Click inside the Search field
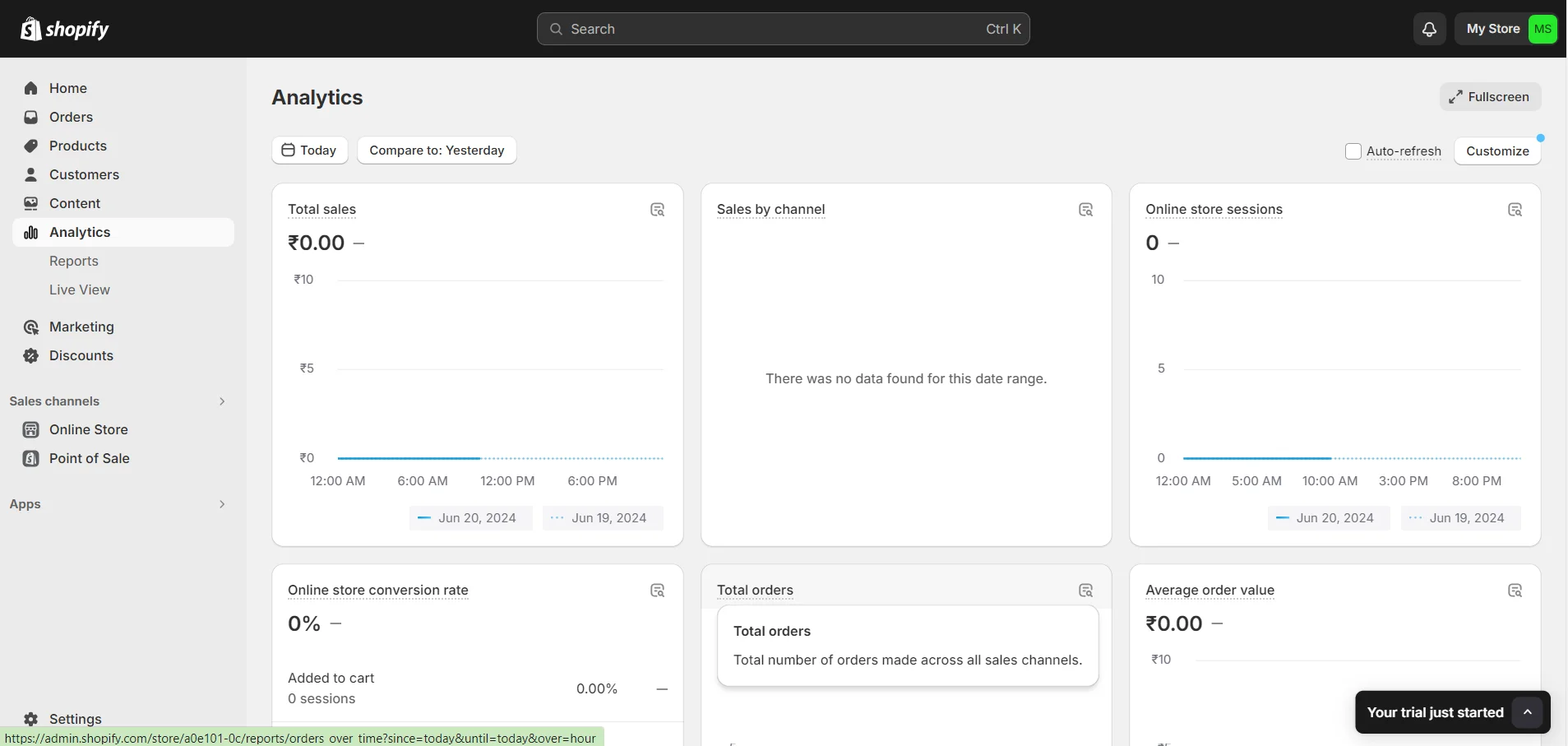 tap(784, 29)
